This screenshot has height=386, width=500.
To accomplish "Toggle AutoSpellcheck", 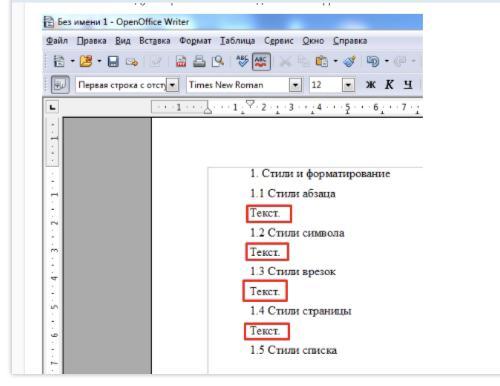I will 261,62.
